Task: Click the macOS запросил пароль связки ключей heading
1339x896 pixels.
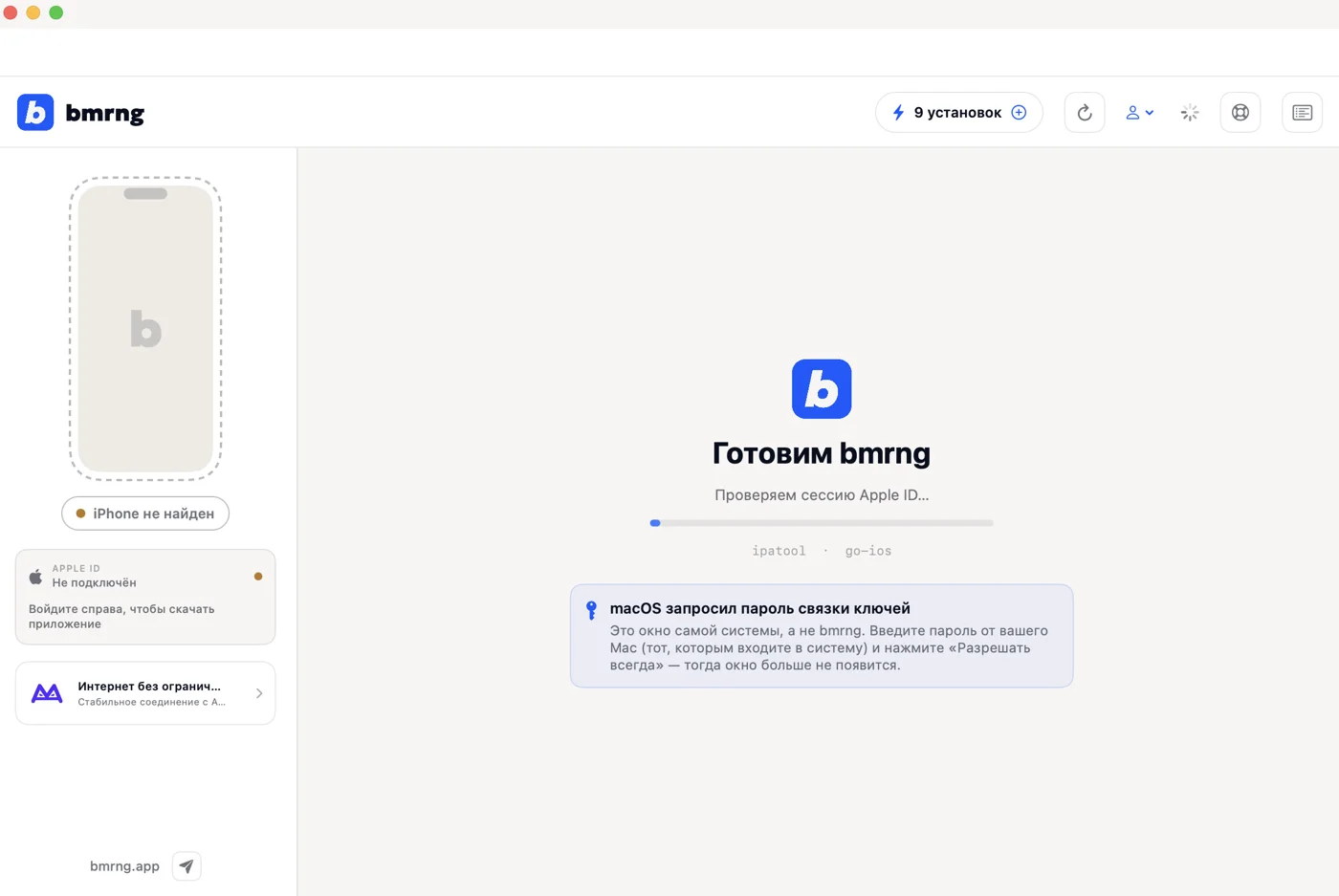Action: [760, 608]
